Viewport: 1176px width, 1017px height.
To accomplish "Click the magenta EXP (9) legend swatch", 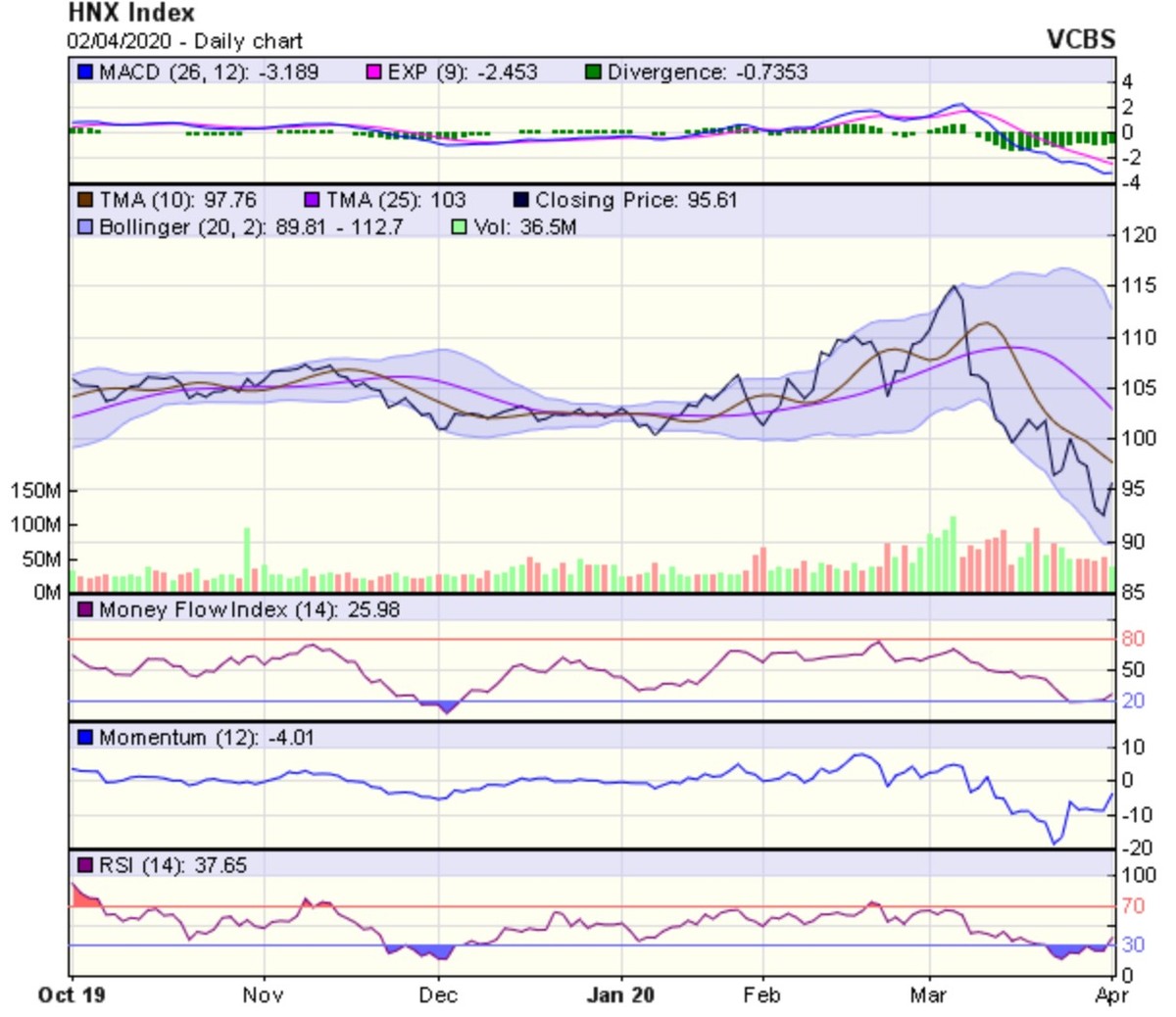I will [373, 73].
